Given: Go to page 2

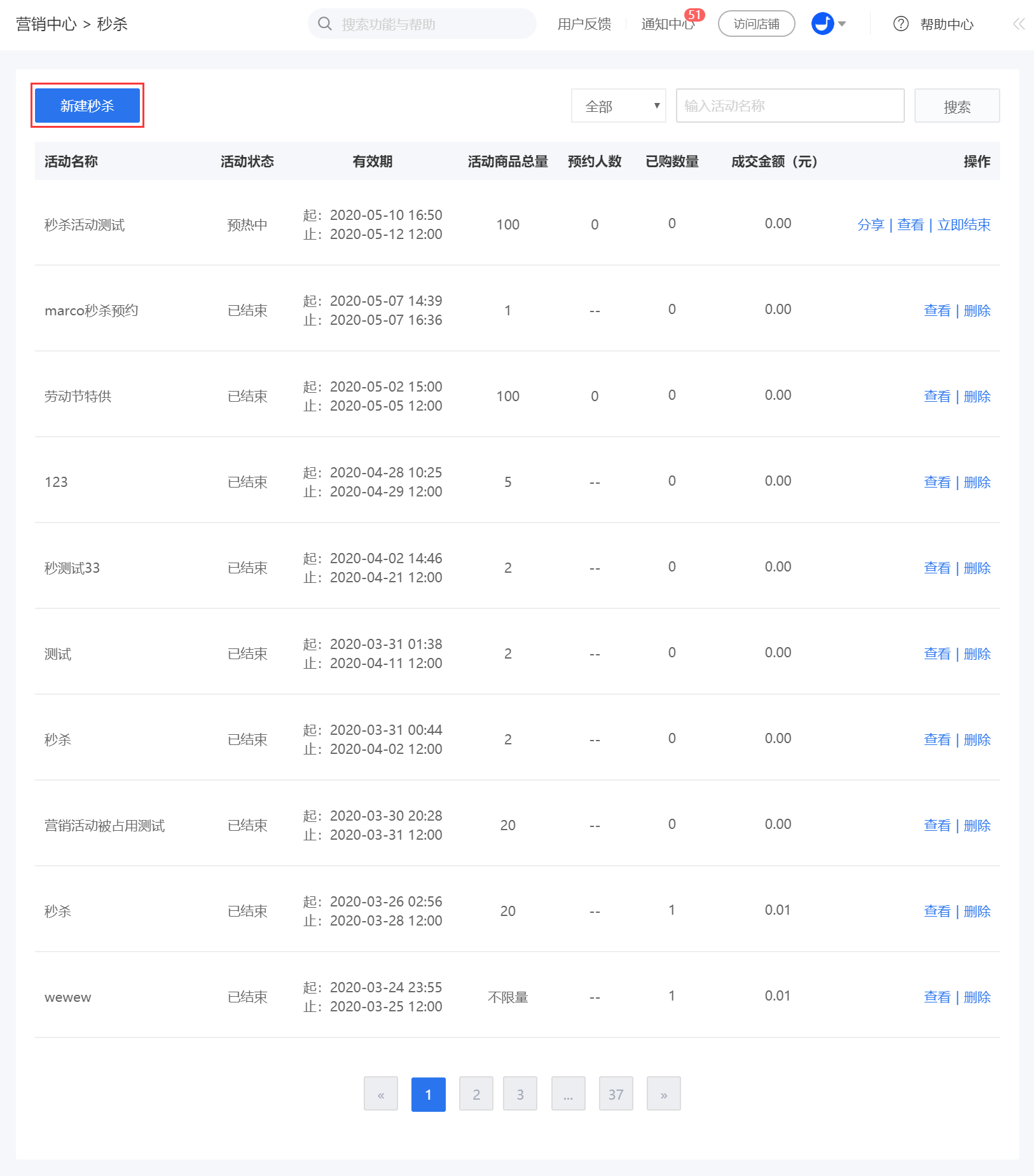Looking at the screenshot, I should coord(476,1094).
